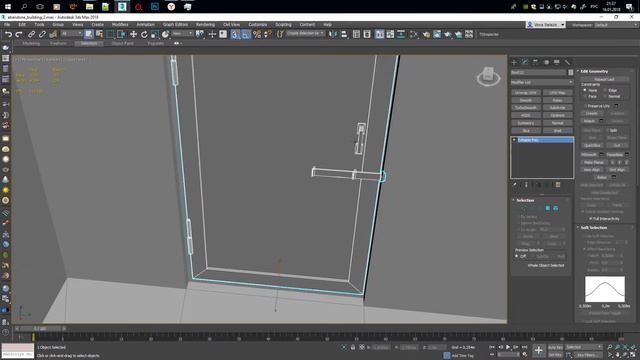
Task: Open the Scripting menu
Action: click(283, 25)
